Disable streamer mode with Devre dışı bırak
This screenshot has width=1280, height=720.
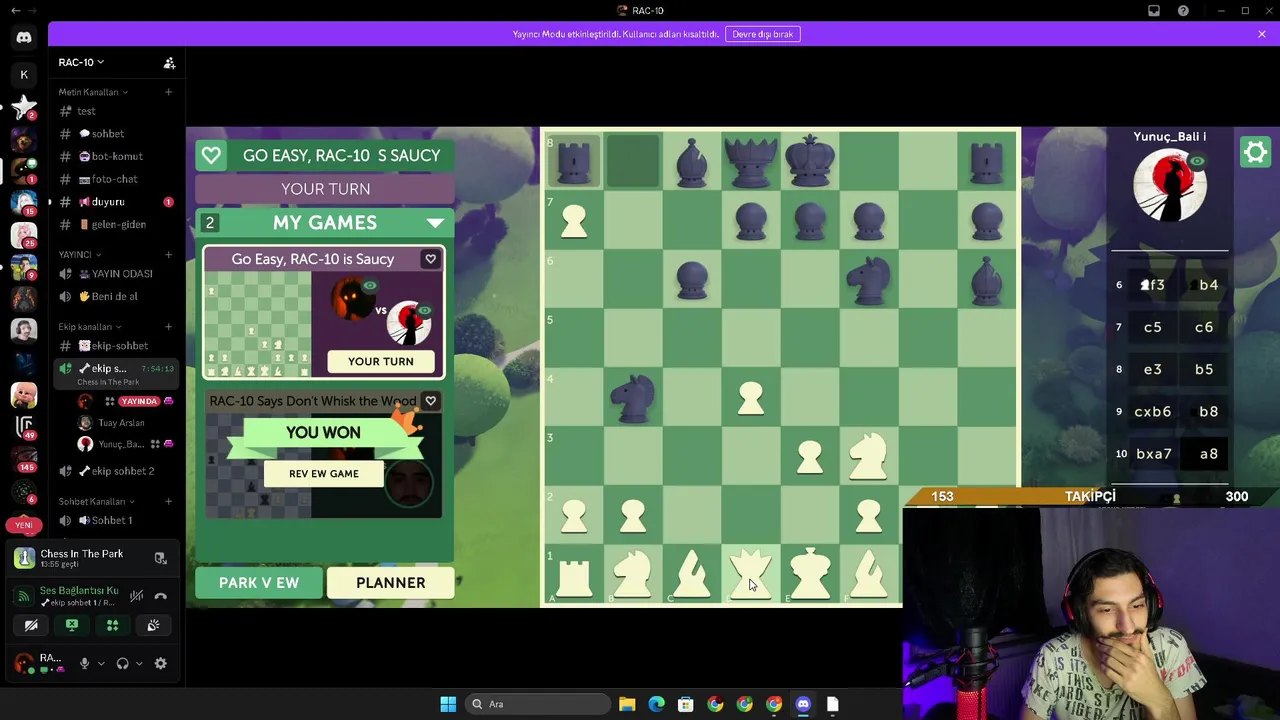[x=763, y=34]
